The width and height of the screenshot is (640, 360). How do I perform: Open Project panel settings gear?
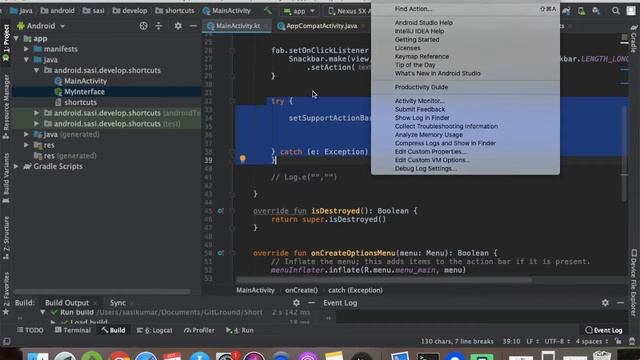point(178,26)
